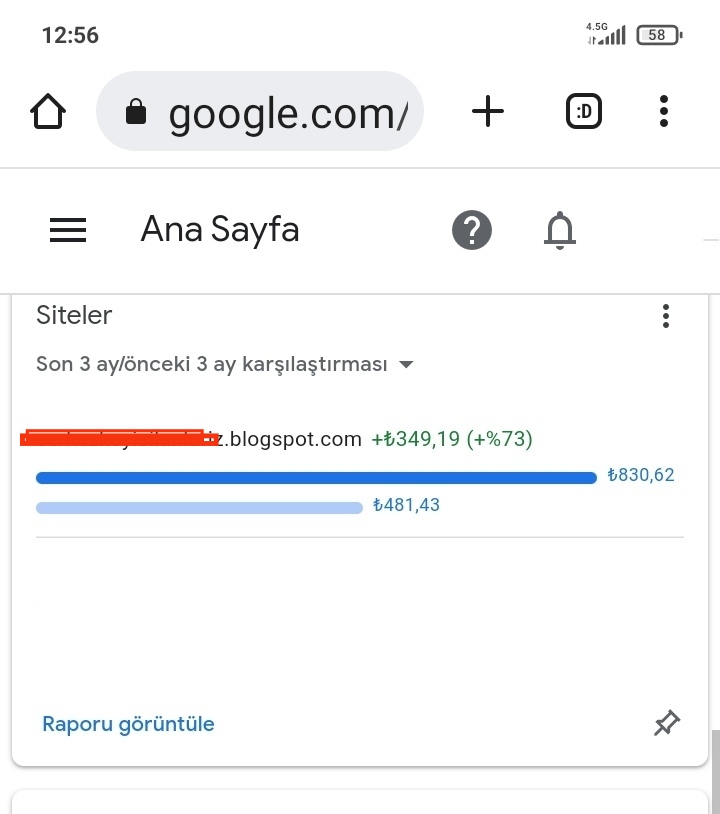Open the tab switcher icon
Image resolution: width=720 pixels, height=814 pixels.
pyautogui.click(x=583, y=111)
